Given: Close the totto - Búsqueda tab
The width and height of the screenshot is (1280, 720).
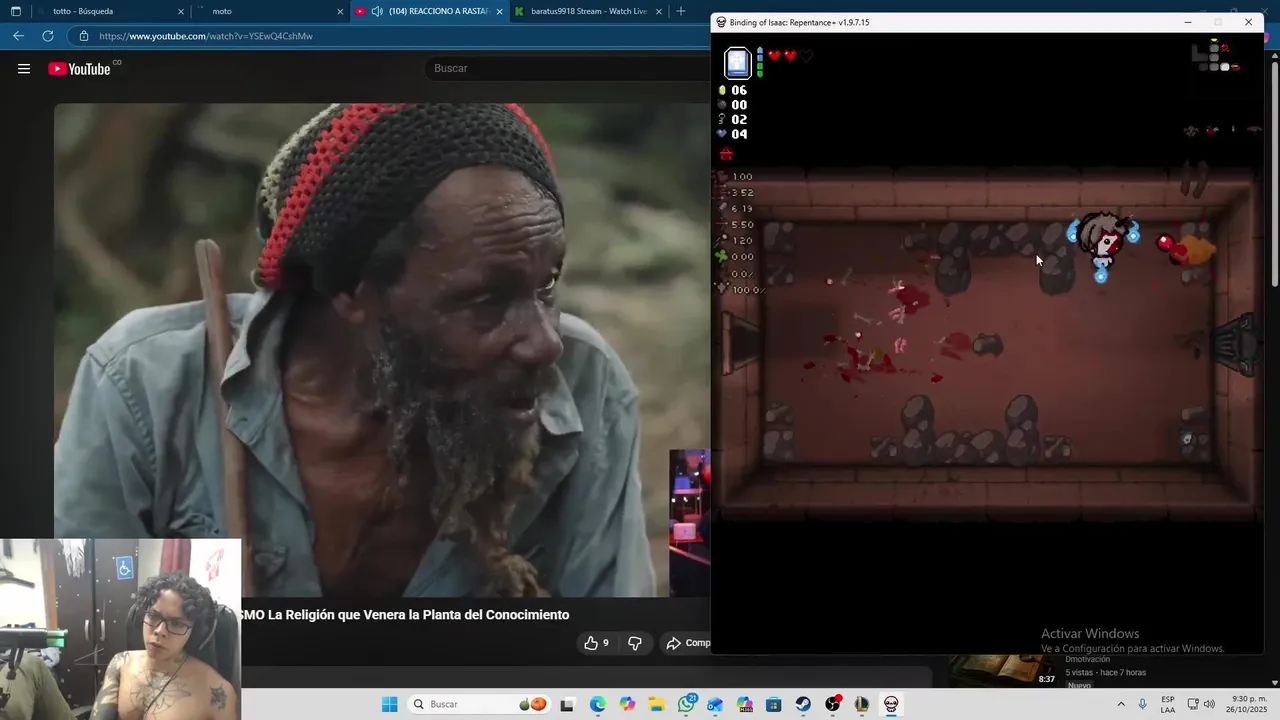Looking at the screenshot, I should 181,11.
